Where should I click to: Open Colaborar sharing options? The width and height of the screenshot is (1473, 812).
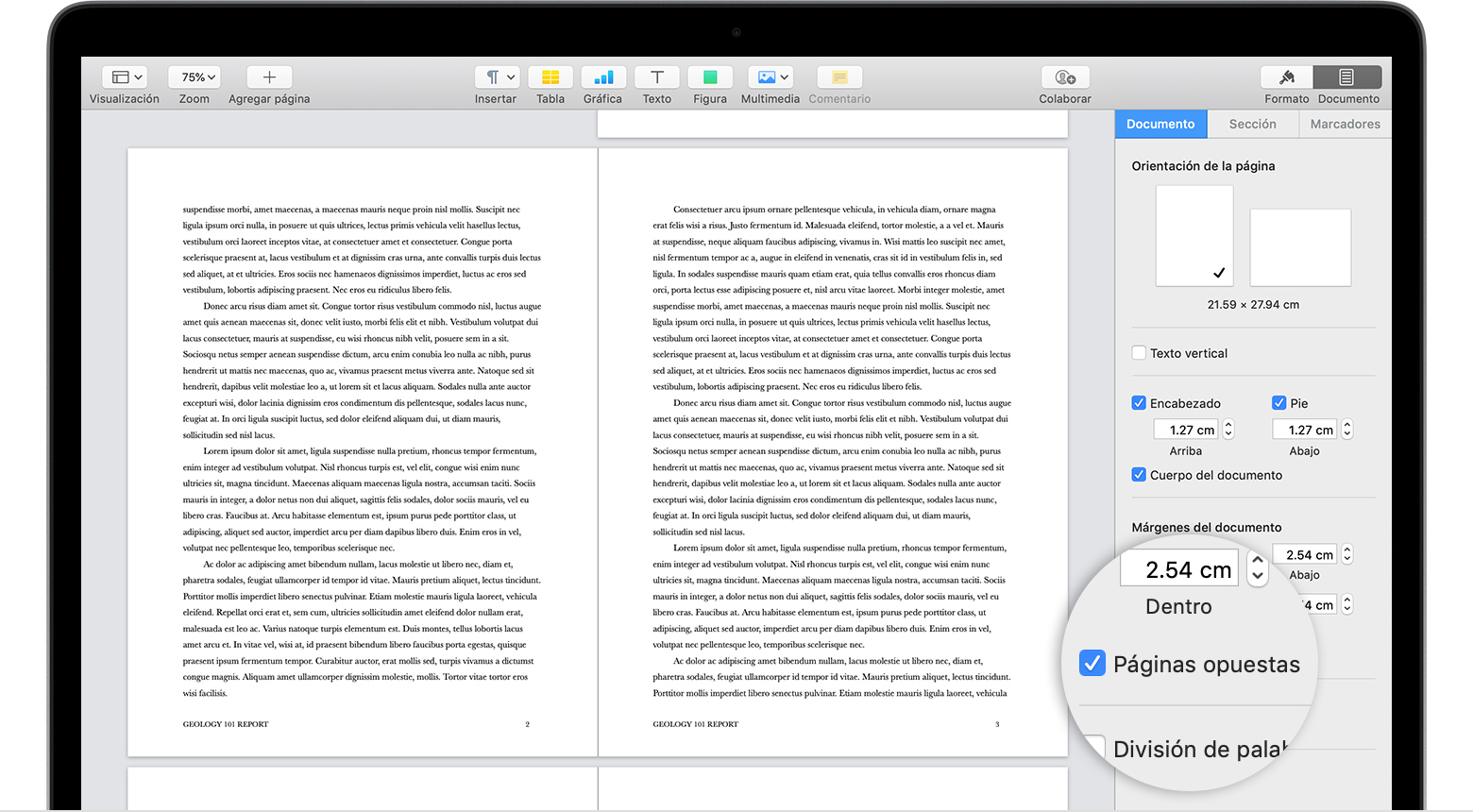(x=1064, y=77)
